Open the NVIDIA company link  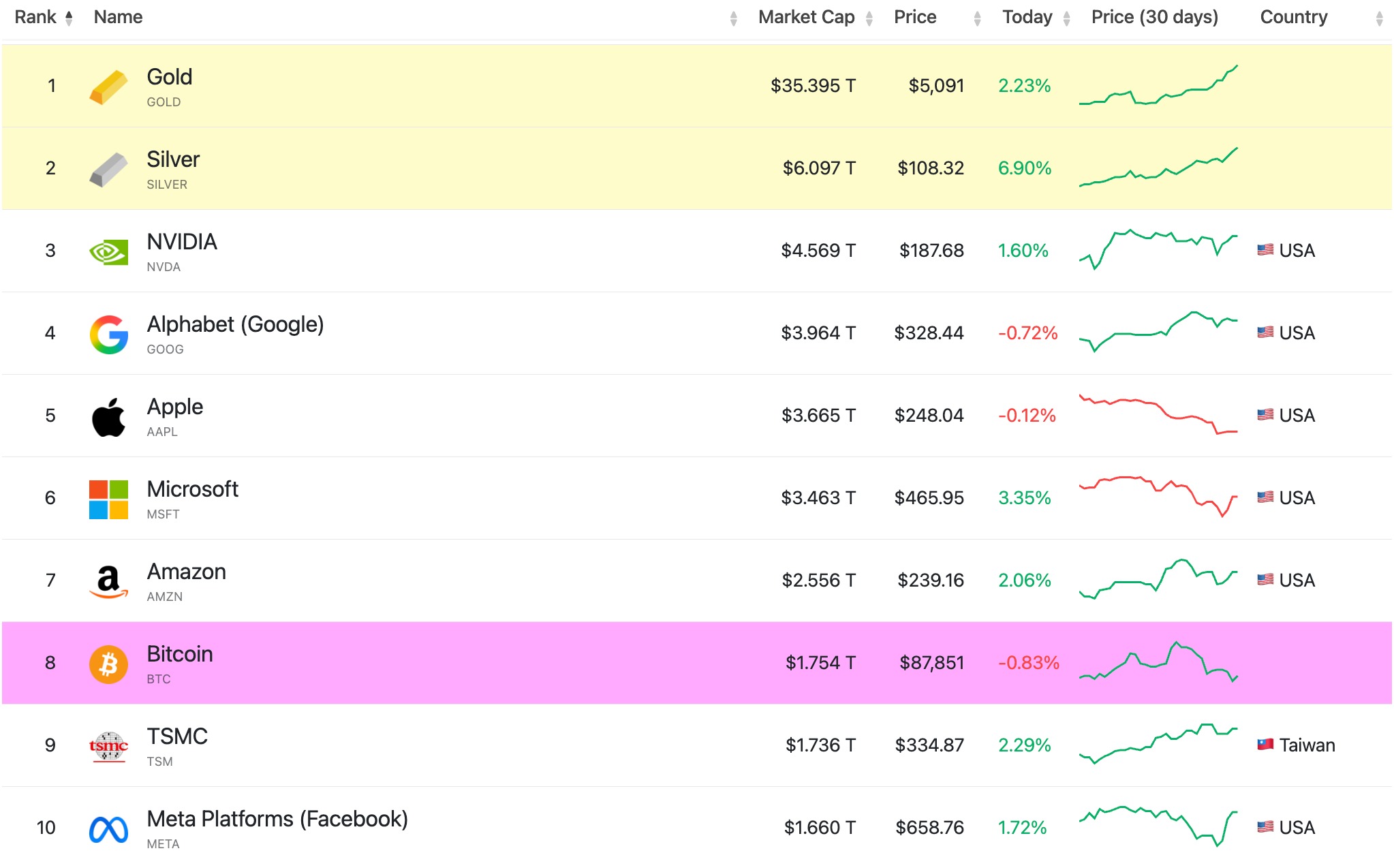point(182,242)
